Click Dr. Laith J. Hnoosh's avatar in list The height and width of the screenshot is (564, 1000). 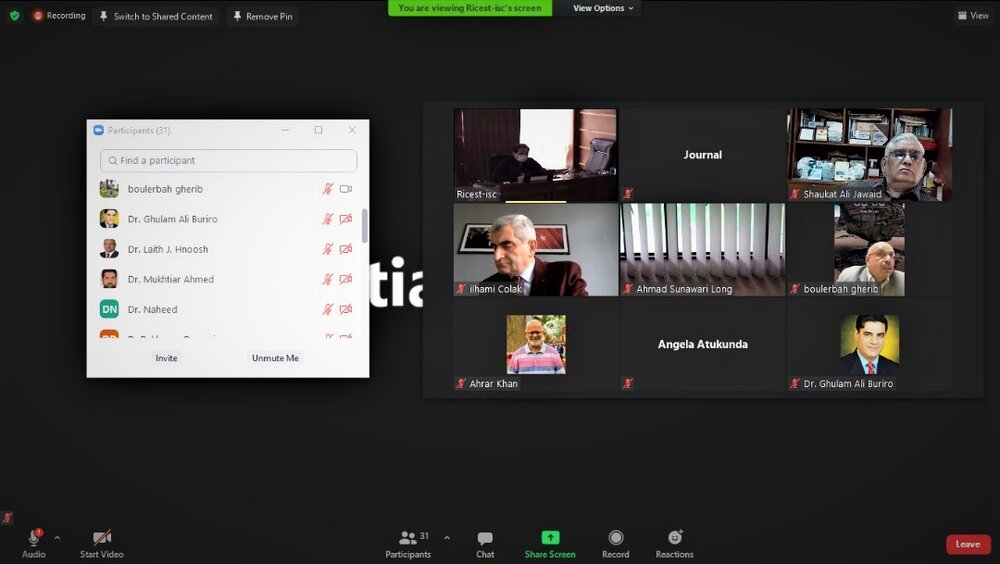109,249
